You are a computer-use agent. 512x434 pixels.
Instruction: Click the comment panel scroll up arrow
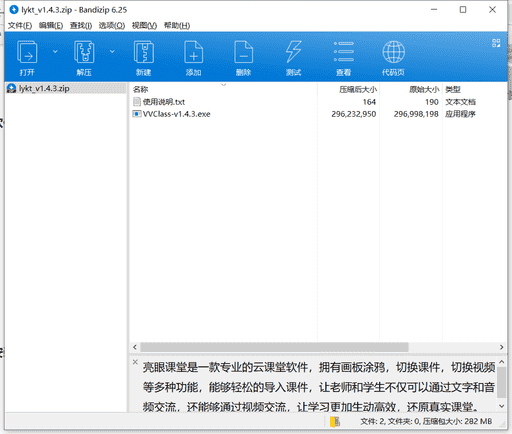(x=502, y=362)
